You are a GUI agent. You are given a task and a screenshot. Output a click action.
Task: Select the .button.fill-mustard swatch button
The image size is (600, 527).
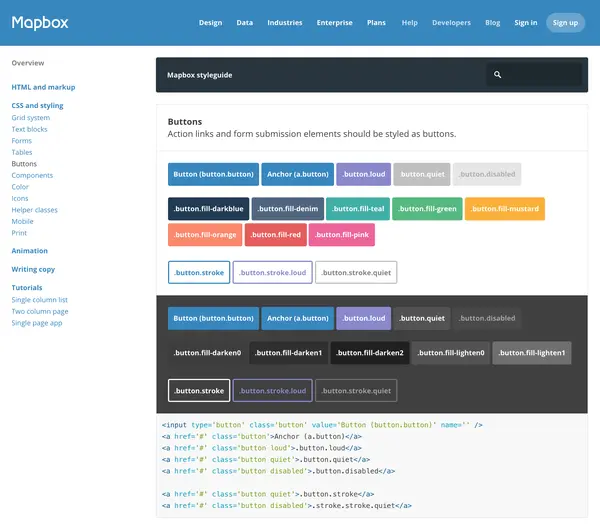tap(505, 209)
